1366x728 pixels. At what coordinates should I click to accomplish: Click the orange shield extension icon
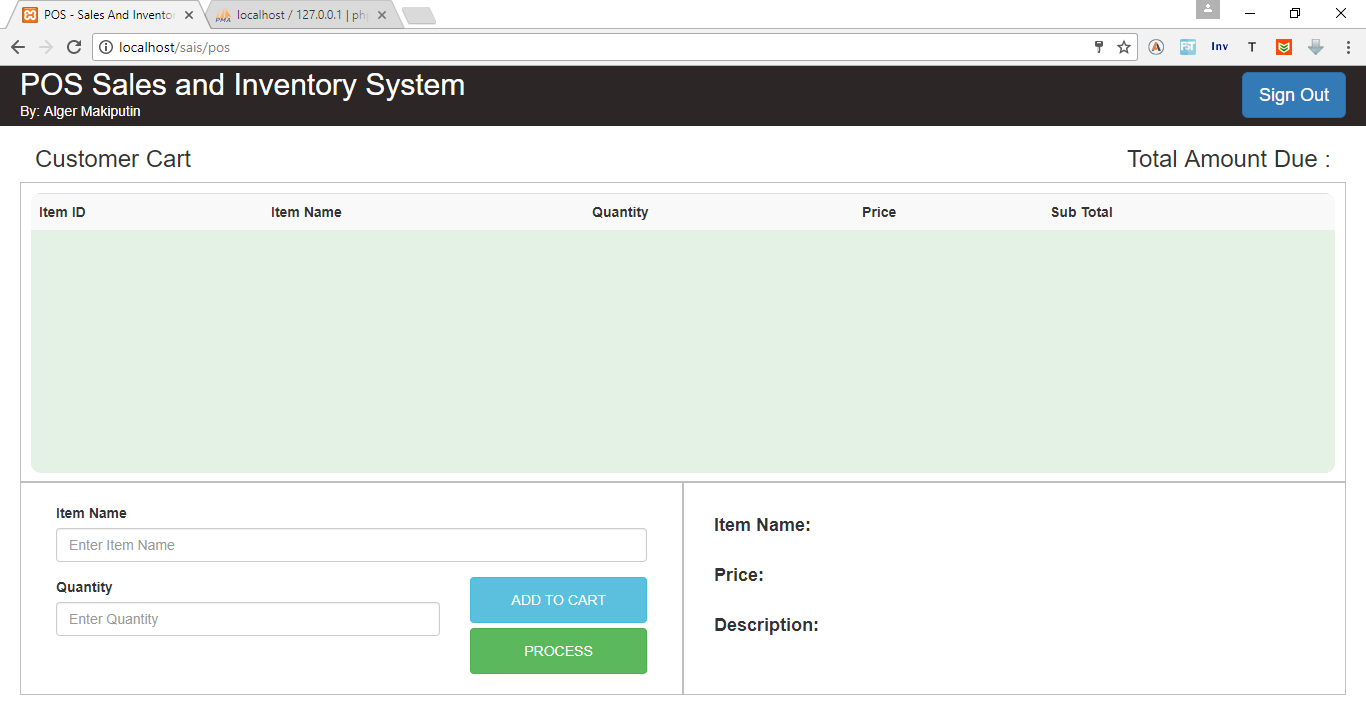(1284, 47)
